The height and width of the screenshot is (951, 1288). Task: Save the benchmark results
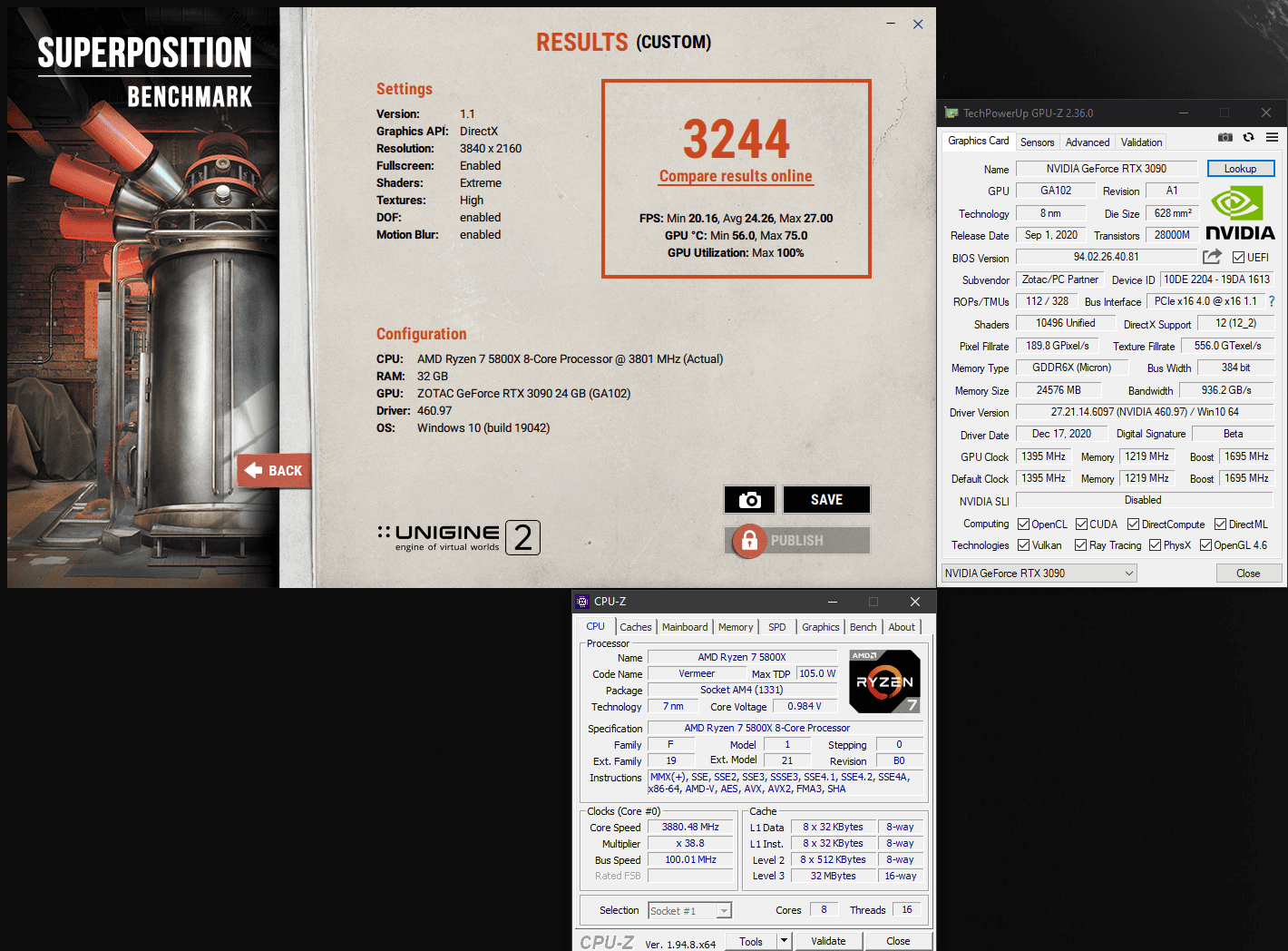(x=826, y=500)
